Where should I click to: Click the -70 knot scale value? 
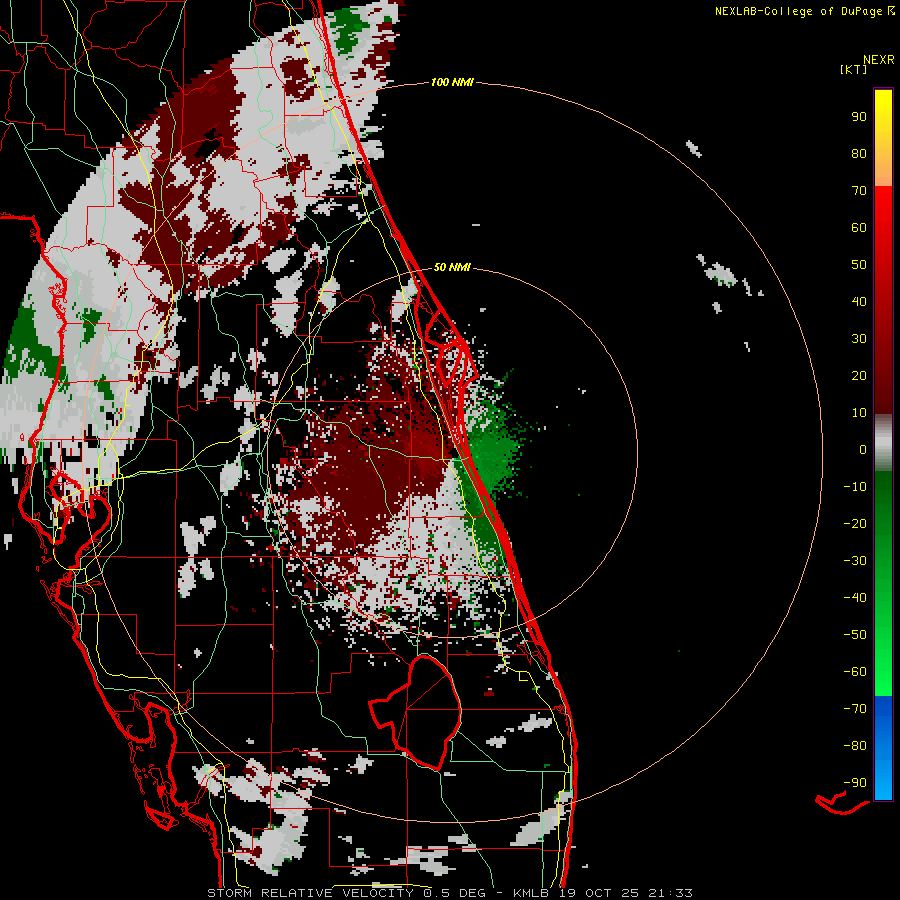(x=855, y=708)
